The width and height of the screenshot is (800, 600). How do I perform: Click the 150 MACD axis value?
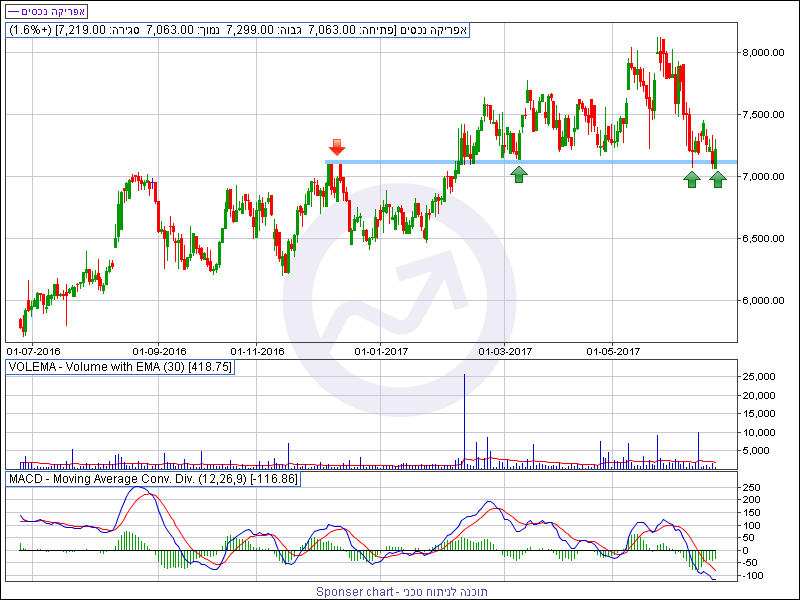tap(750, 513)
